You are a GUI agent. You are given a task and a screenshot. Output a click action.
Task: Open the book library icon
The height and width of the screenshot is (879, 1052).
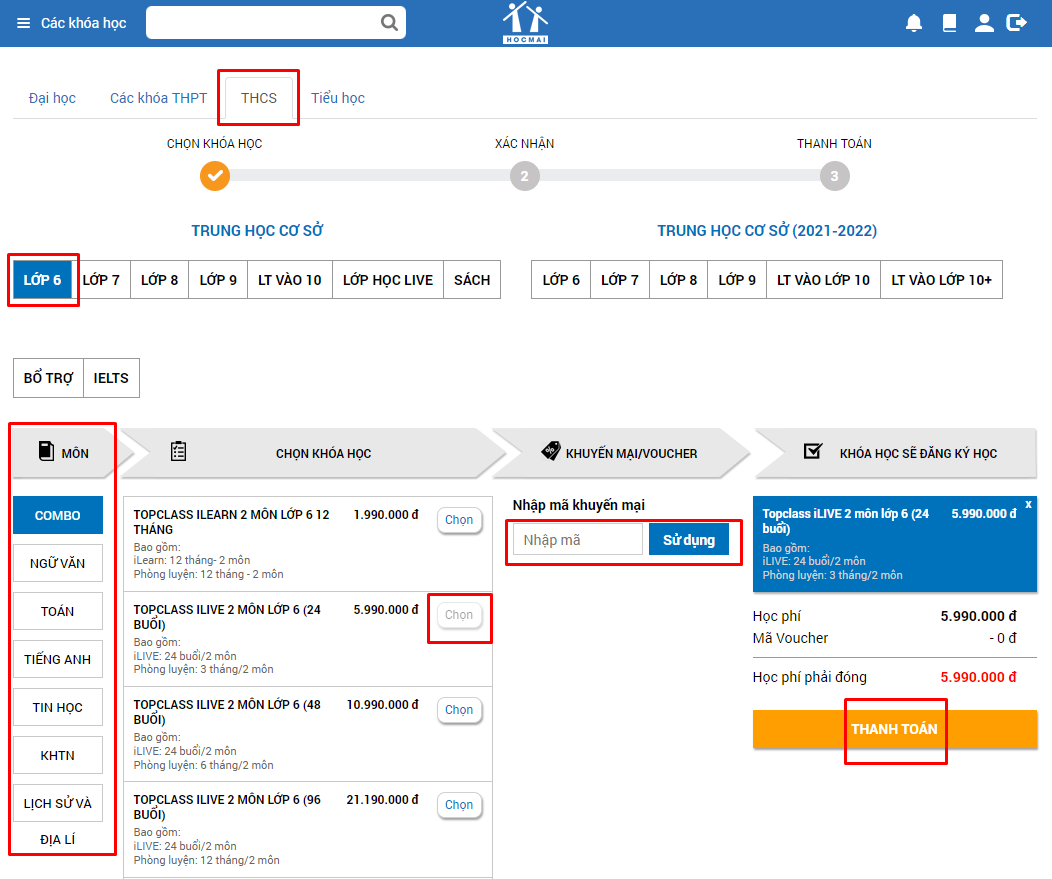point(949,23)
